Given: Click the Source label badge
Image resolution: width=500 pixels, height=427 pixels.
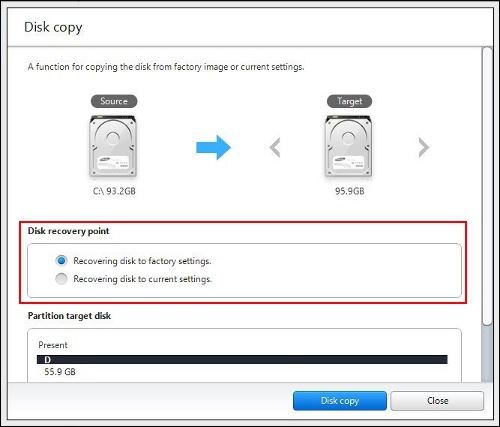Looking at the screenshot, I should click(114, 101).
